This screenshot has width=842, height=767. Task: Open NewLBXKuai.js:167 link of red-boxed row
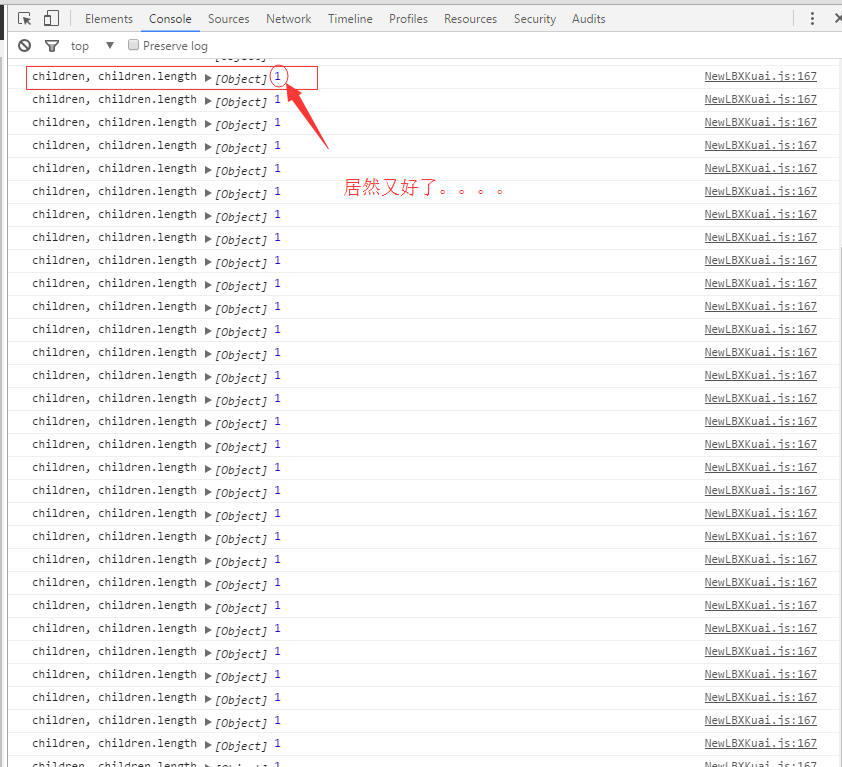[760, 76]
